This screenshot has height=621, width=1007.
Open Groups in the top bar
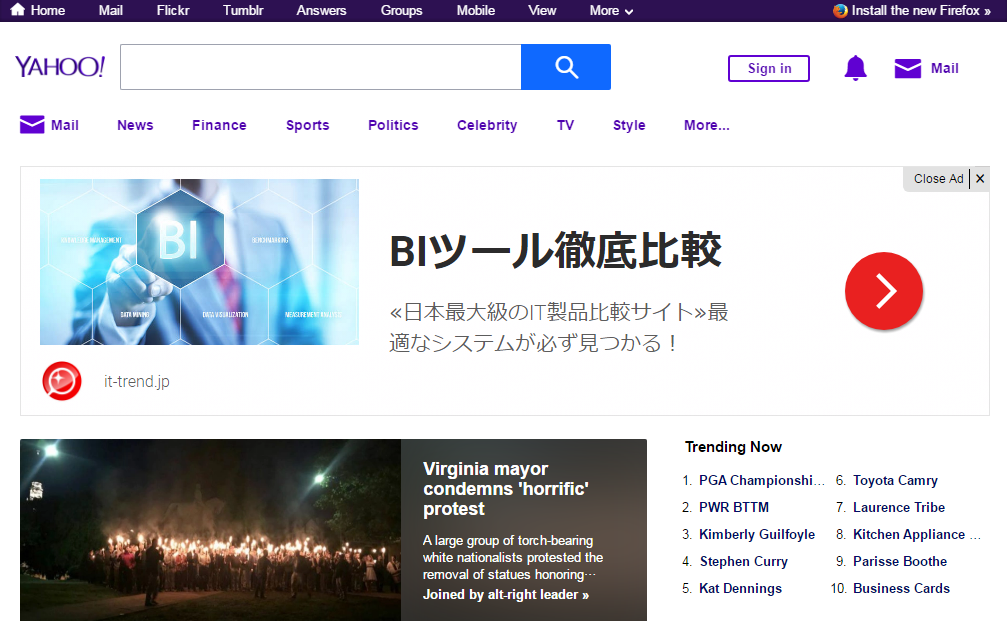[401, 10]
